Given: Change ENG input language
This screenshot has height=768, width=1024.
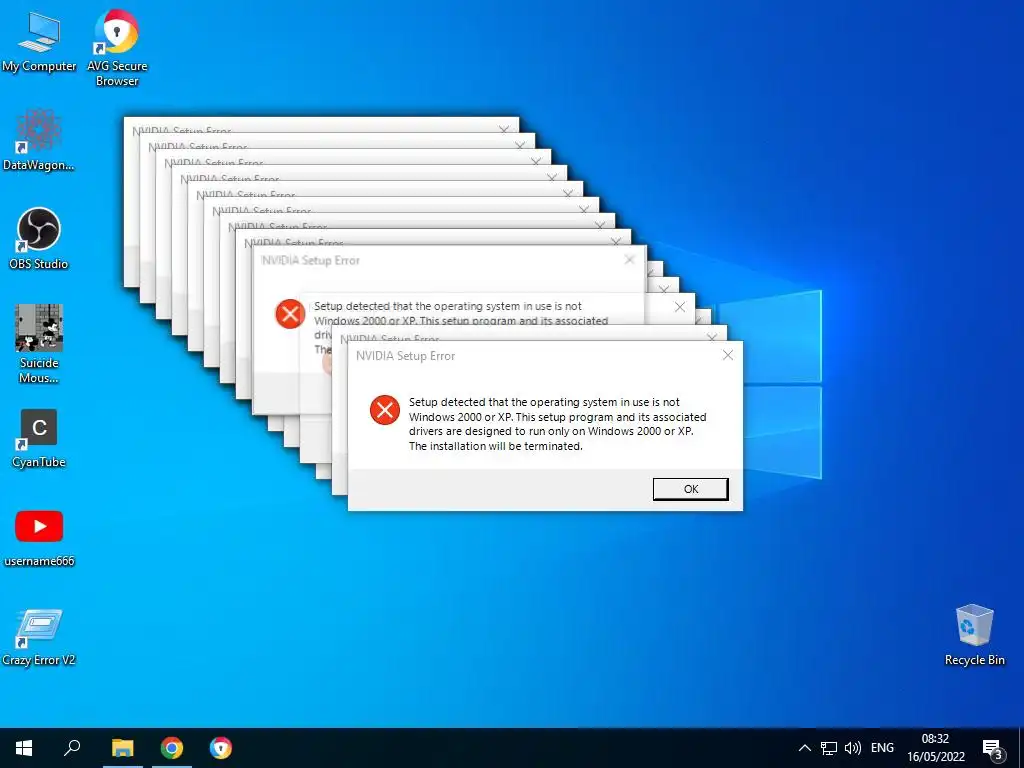Looking at the screenshot, I should click(882, 748).
